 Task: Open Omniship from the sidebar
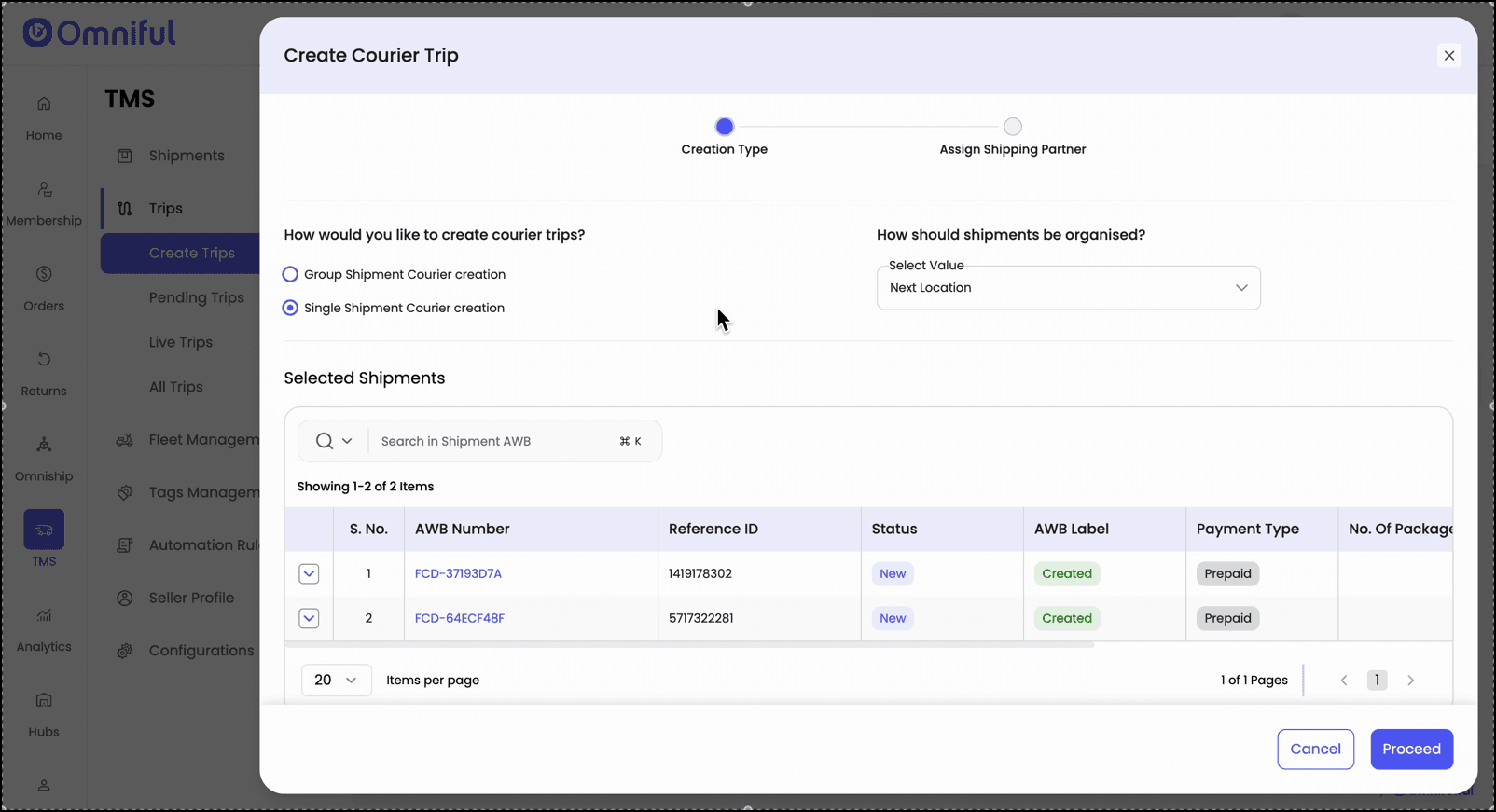[x=44, y=446]
